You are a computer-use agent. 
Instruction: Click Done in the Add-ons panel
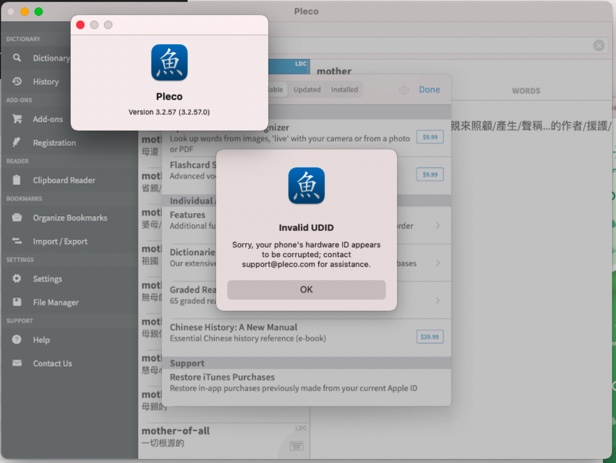(x=429, y=90)
